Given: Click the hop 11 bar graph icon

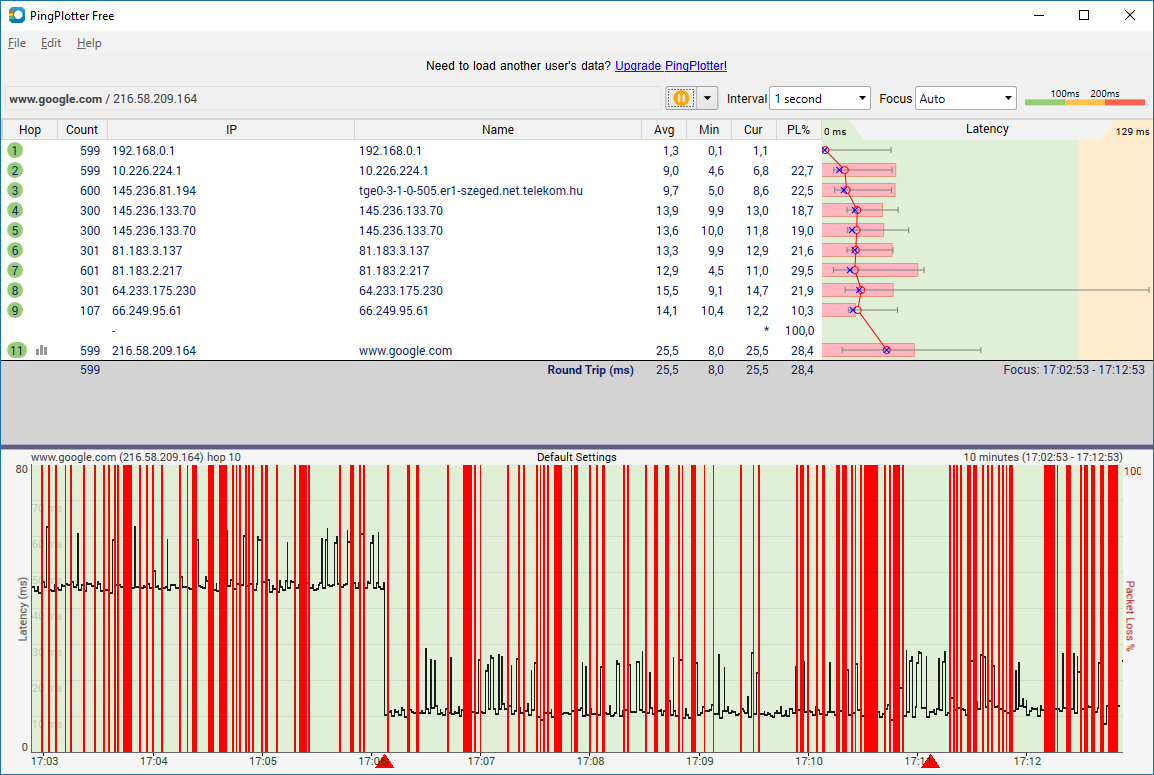Looking at the screenshot, I should 42,351.
